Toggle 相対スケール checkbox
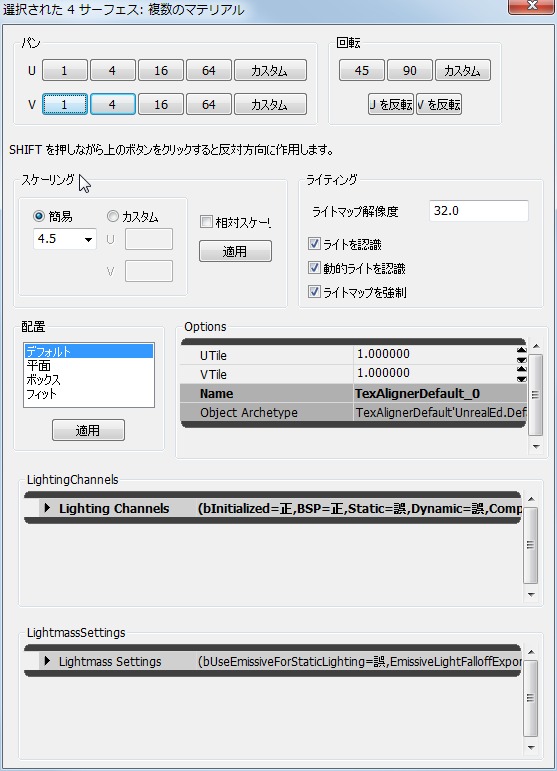557x771 pixels. (206, 222)
